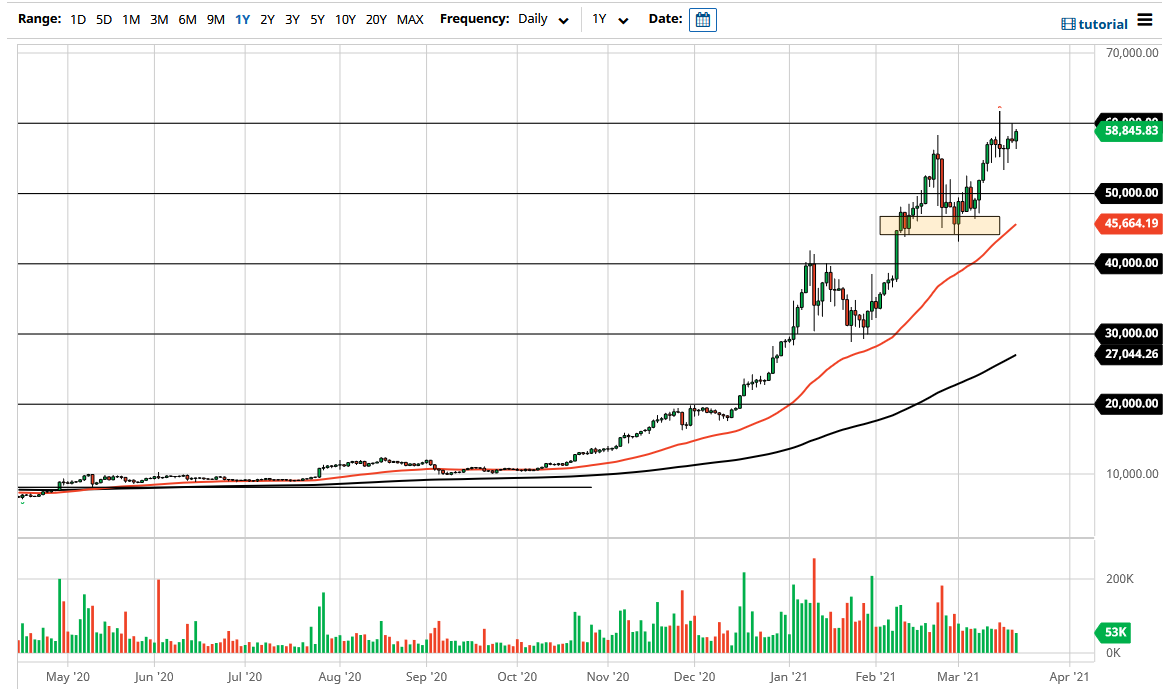The image size is (1166, 699).
Task: Click the highlighted consolidation box on chart
Action: click(938, 224)
